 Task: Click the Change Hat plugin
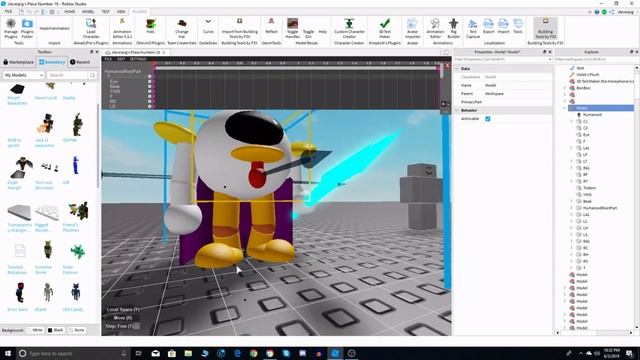click(182, 28)
